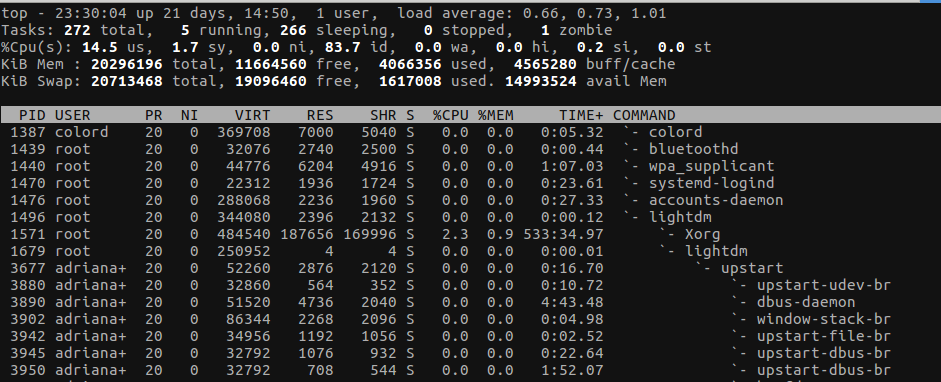Screen dimensions: 941x382
Task: Click the 266 sleeping tasks value
Action: click(293, 30)
